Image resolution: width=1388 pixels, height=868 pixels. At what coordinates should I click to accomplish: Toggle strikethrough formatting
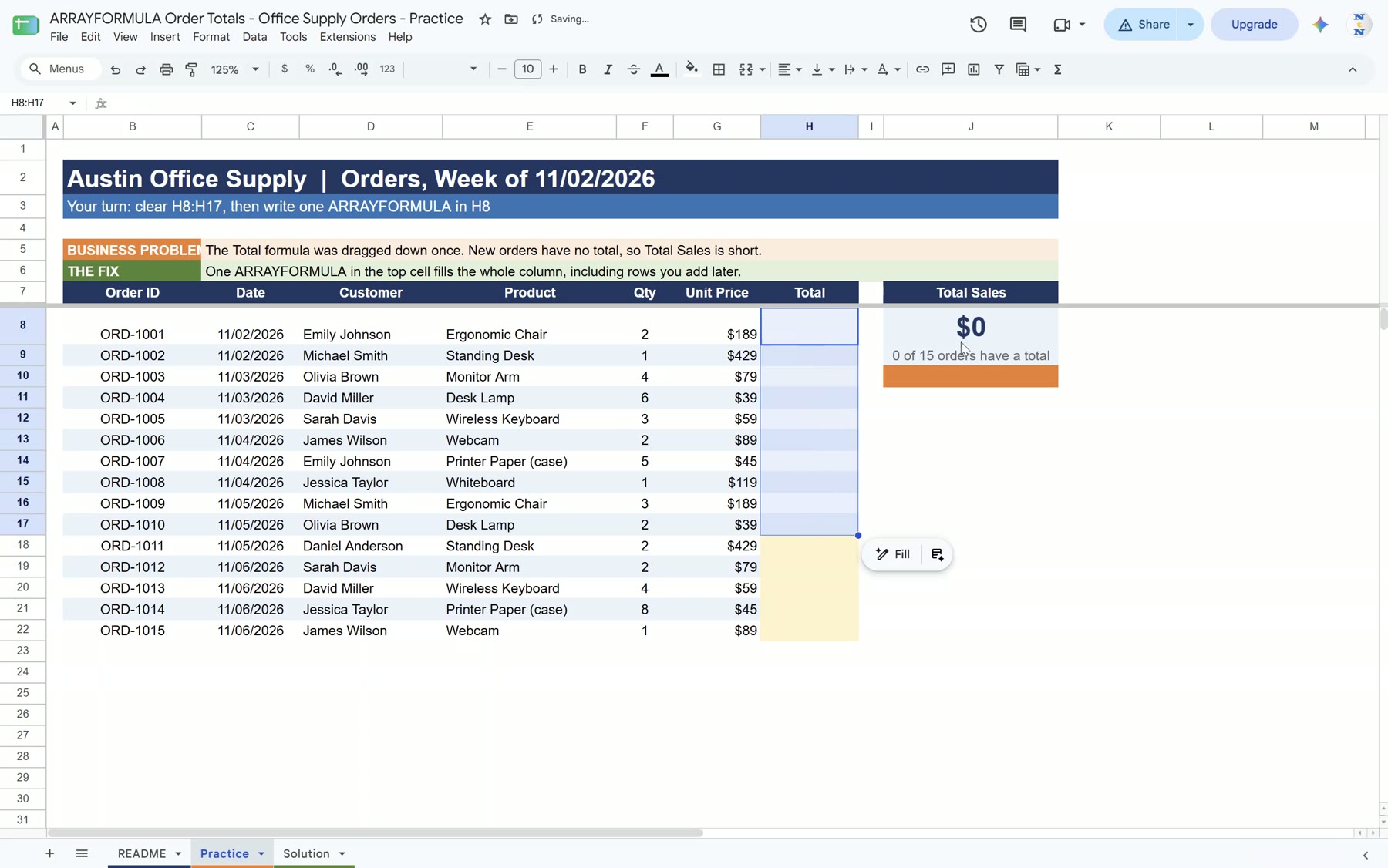tap(633, 69)
